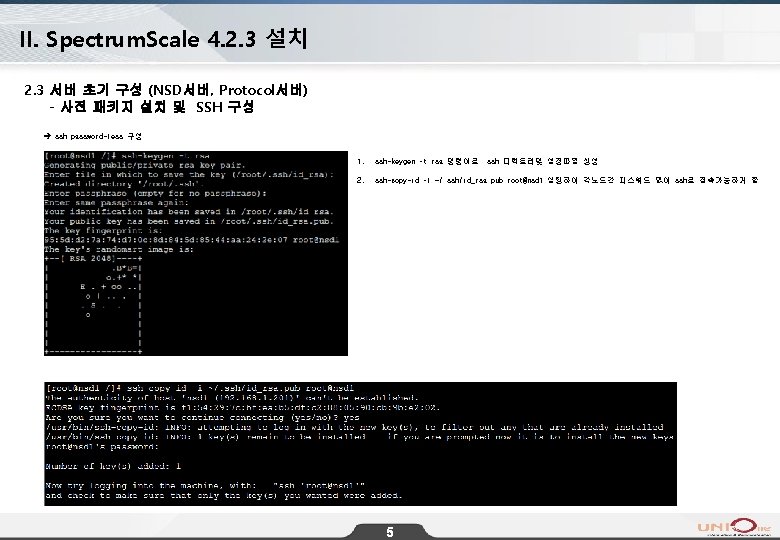The width and height of the screenshot is (780, 540).
Task: Select the subheading '- 사전 패키지 설치 및 SSH 구성'
Action: coord(152,107)
